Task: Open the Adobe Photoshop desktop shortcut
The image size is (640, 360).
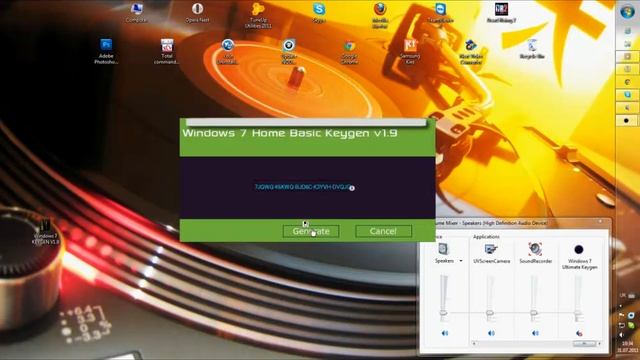Action: point(106,51)
